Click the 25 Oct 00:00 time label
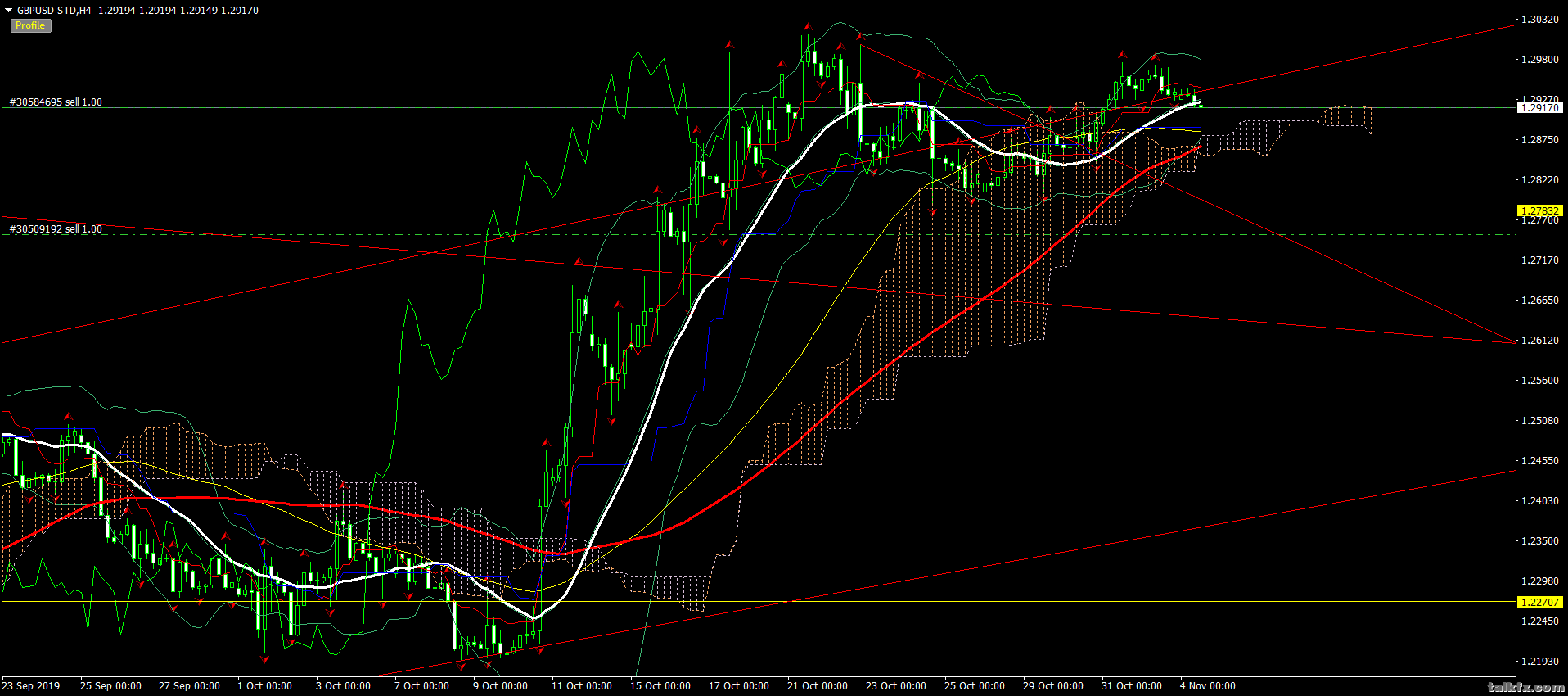The image size is (1568, 696). coord(975,686)
